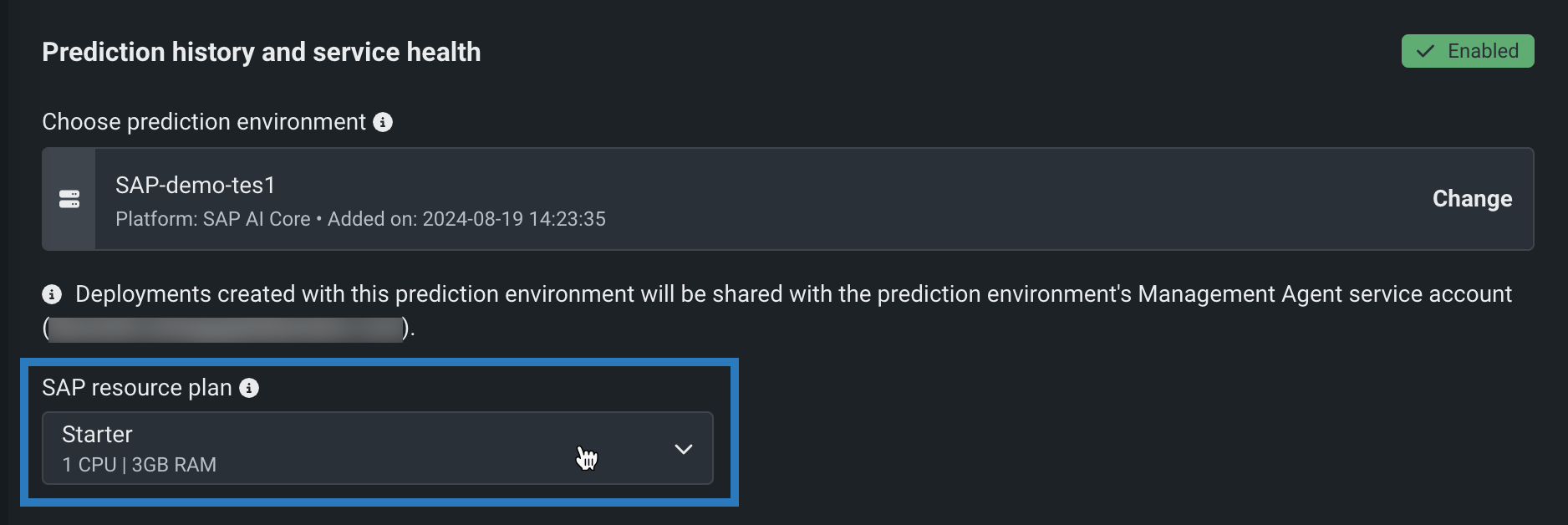Click info icon next to "SAP resource plan"
The height and width of the screenshot is (525, 1568).
click(249, 388)
